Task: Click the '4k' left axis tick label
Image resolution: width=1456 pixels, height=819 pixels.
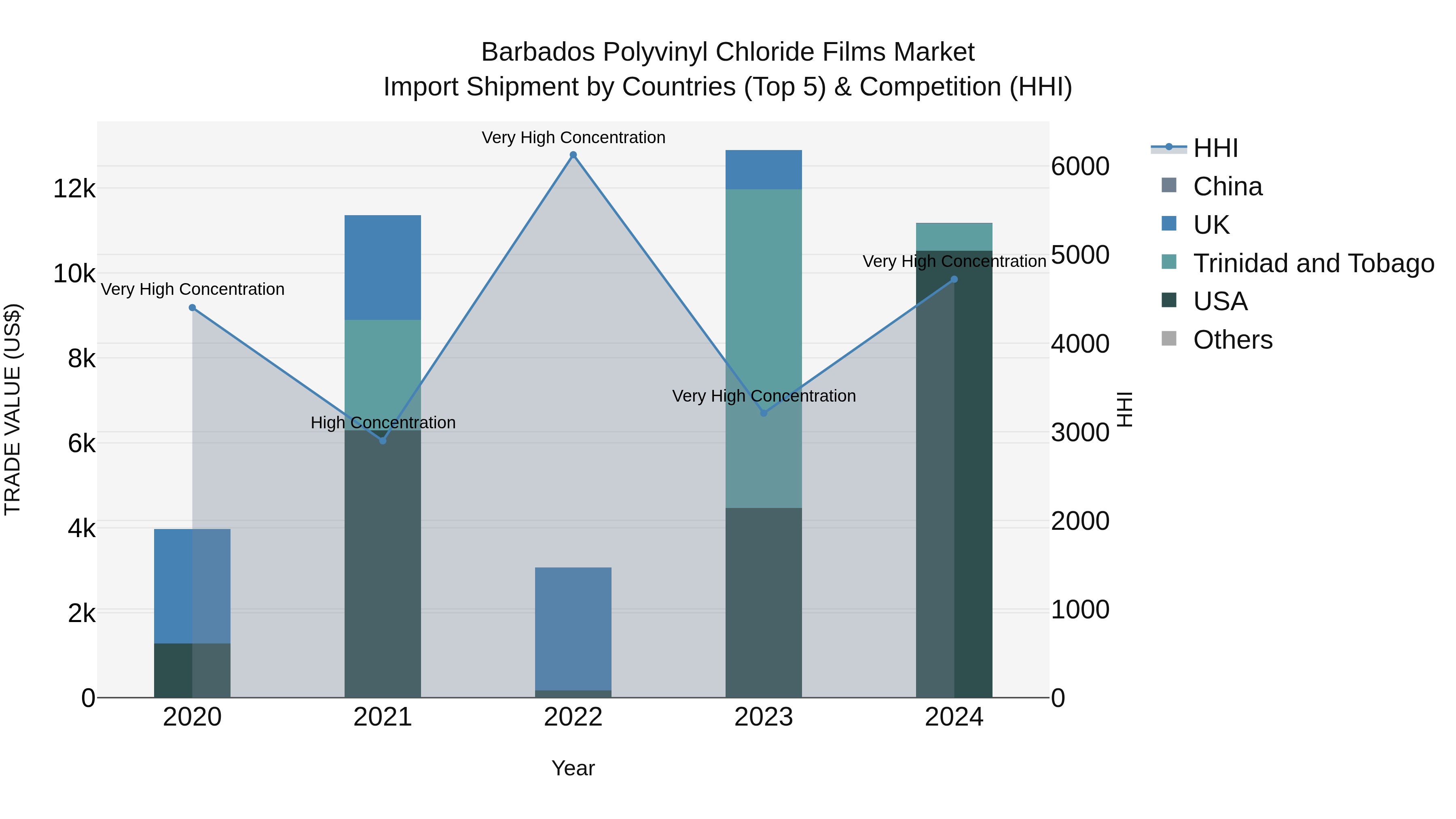Action: [x=81, y=529]
